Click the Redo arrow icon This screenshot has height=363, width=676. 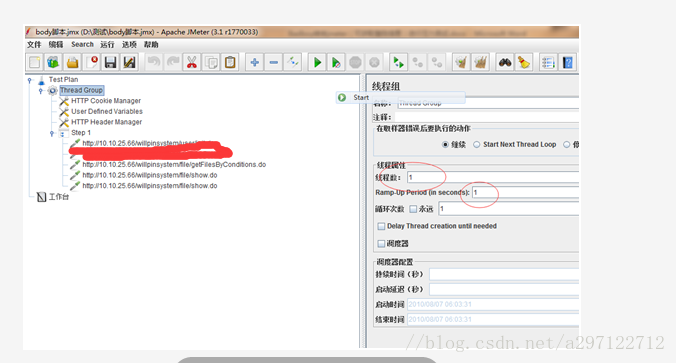pos(172,63)
